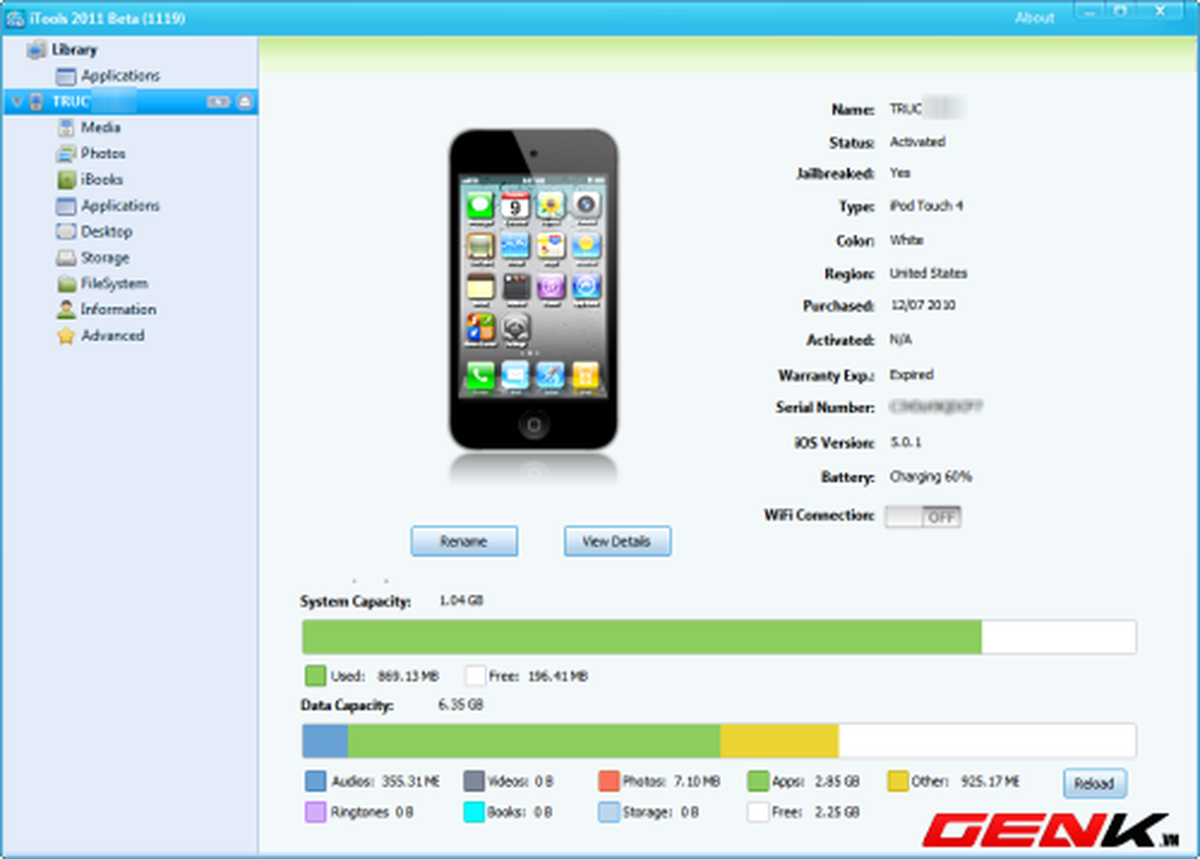Click the Desktop icon under the device
The height and width of the screenshot is (859, 1200).
[66, 232]
